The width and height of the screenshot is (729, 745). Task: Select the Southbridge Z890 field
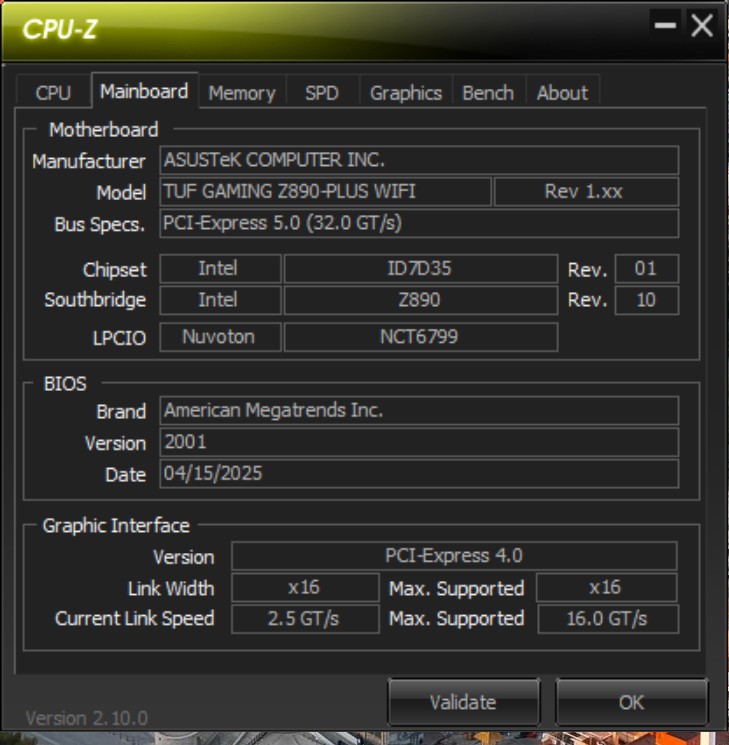(421, 300)
